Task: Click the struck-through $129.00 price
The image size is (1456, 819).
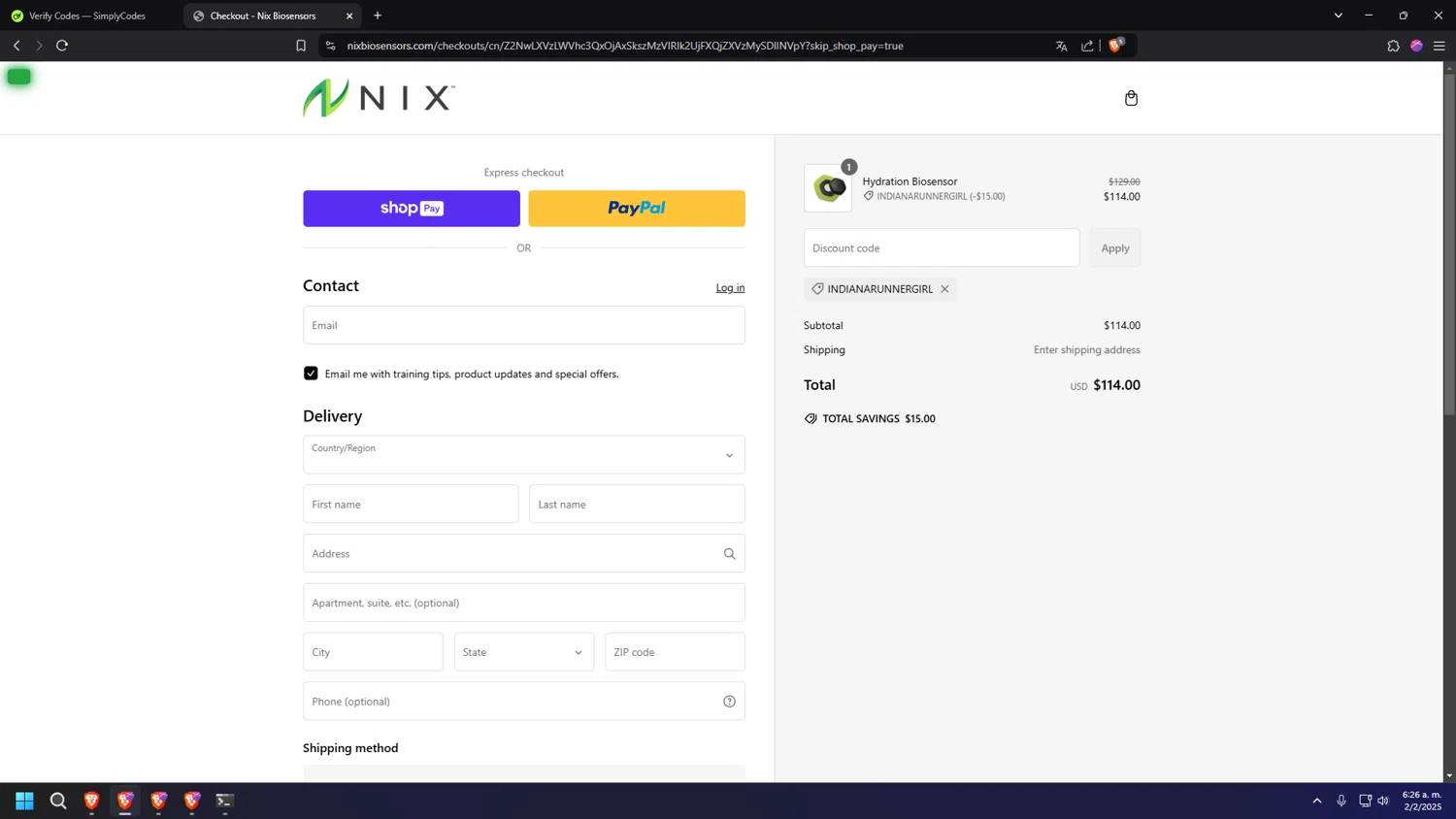Action: (x=1124, y=181)
